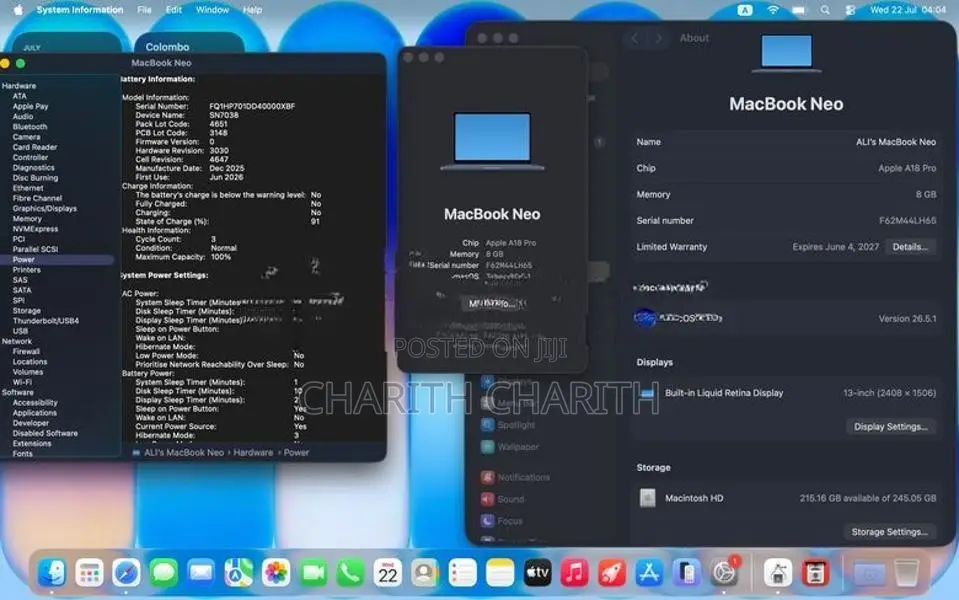This screenshot has height=600, width=959.
Task: Select Wi-Fi under Network
Action: click(22, 382)
